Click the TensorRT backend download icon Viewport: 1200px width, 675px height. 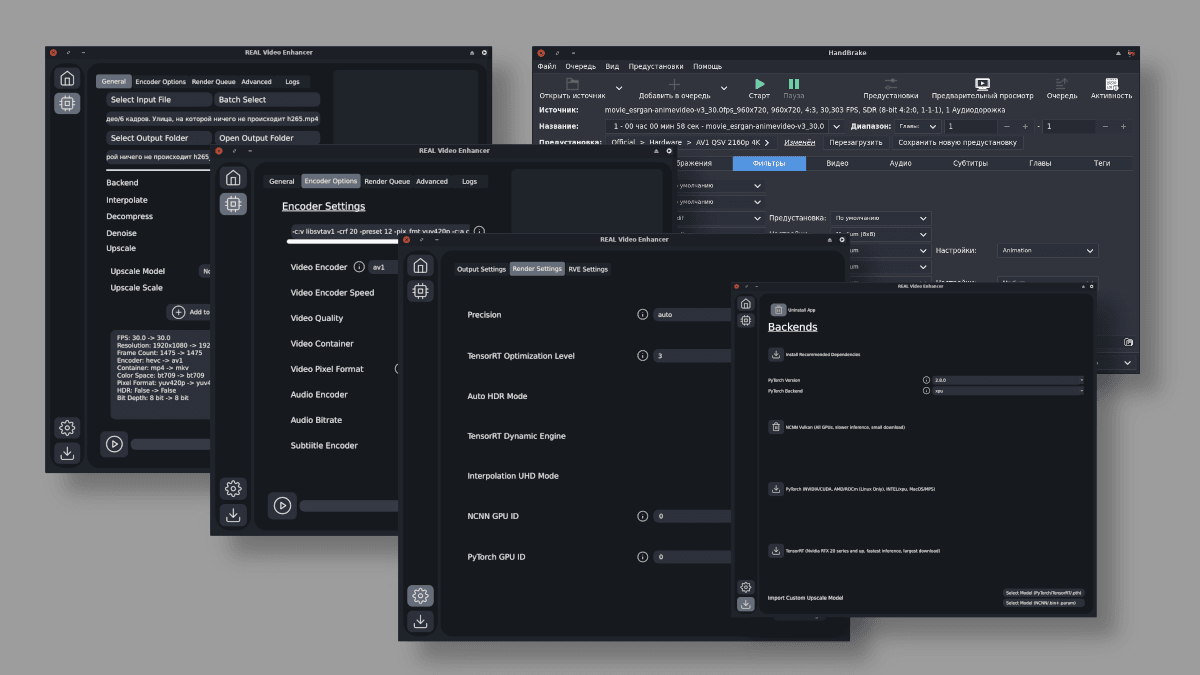[x=775, y=550]
